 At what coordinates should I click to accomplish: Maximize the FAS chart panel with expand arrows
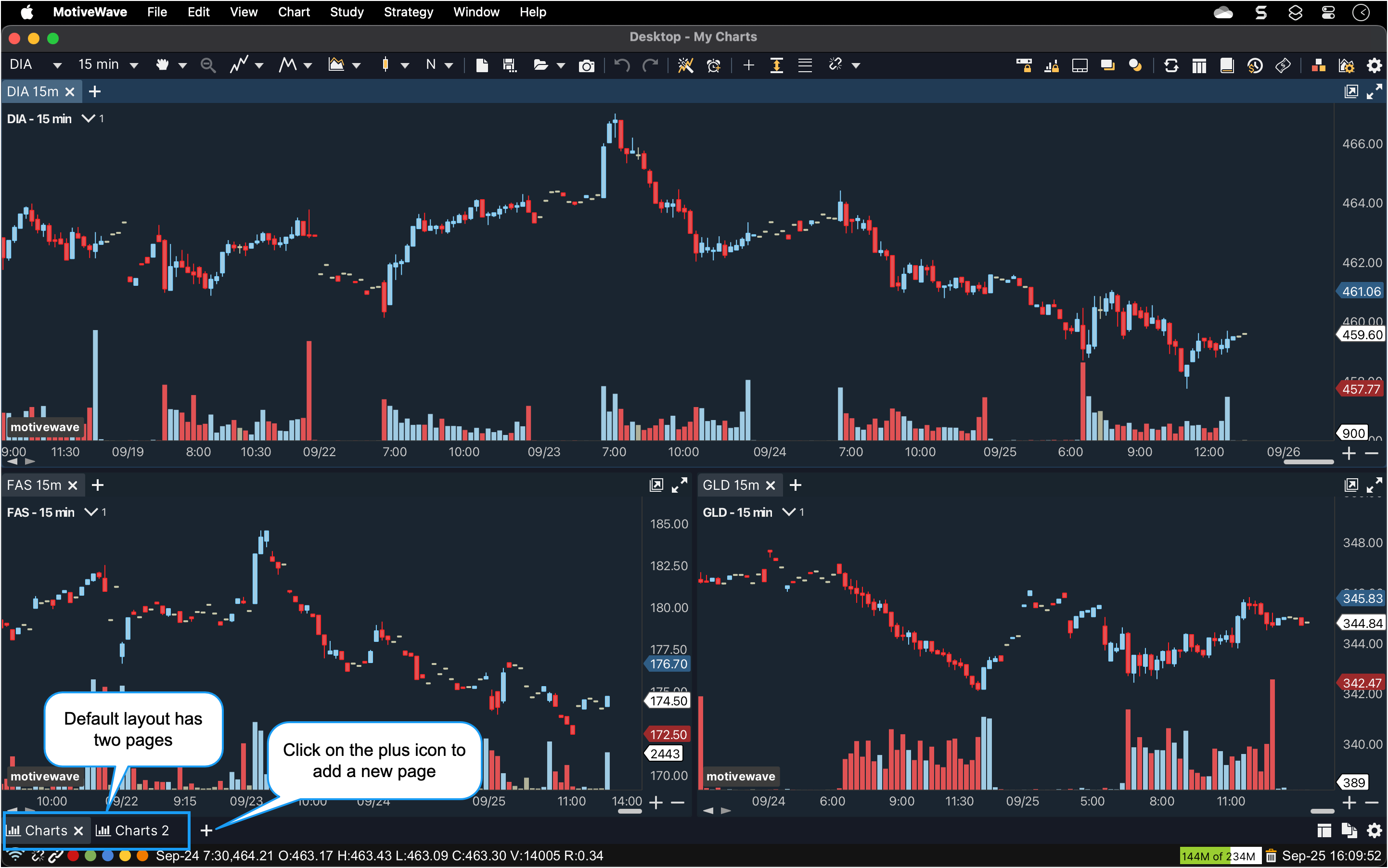click(x=680, y=485)
